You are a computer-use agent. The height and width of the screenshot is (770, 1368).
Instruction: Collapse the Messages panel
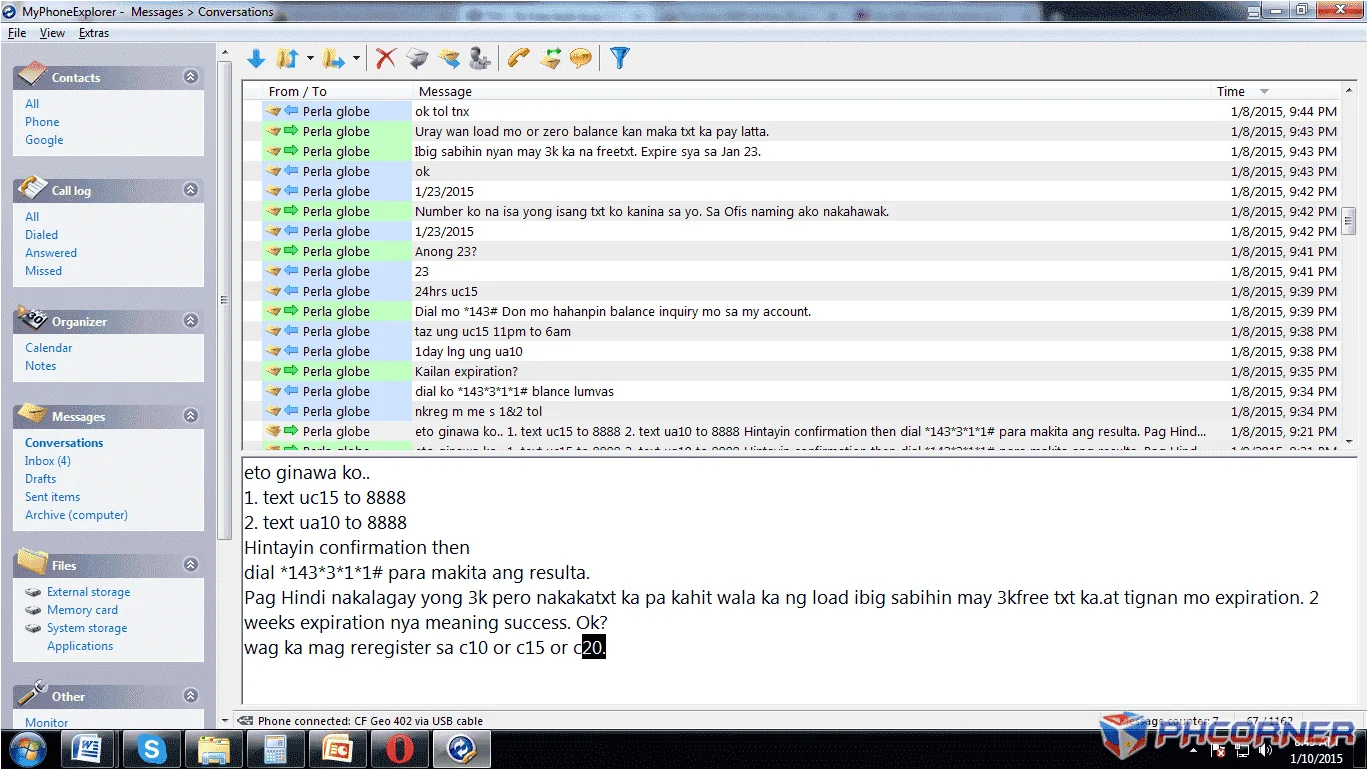[x=191, y=416]
